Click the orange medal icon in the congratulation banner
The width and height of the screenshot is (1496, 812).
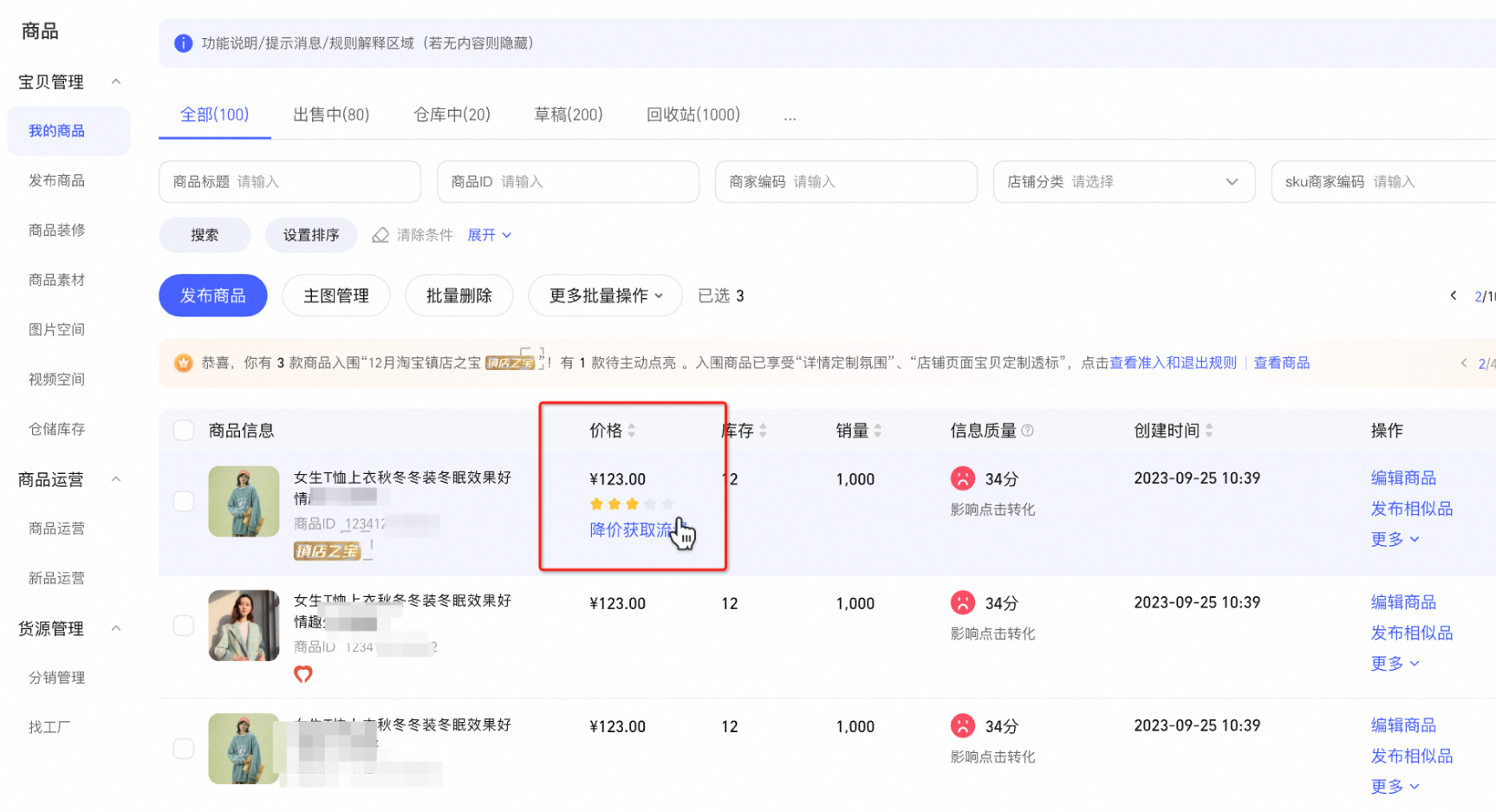pyautogui.click(x=183, y=362)
